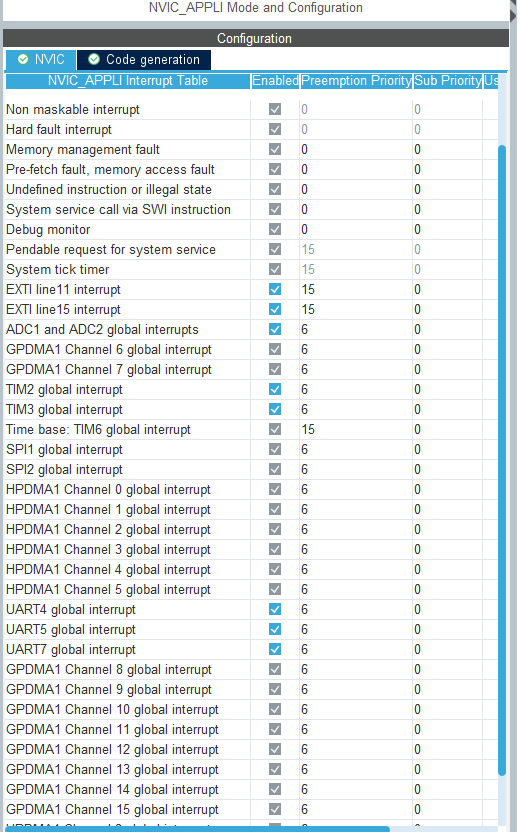
Task: Click green check icon on Code generation tab
Action: click(94, 59)
